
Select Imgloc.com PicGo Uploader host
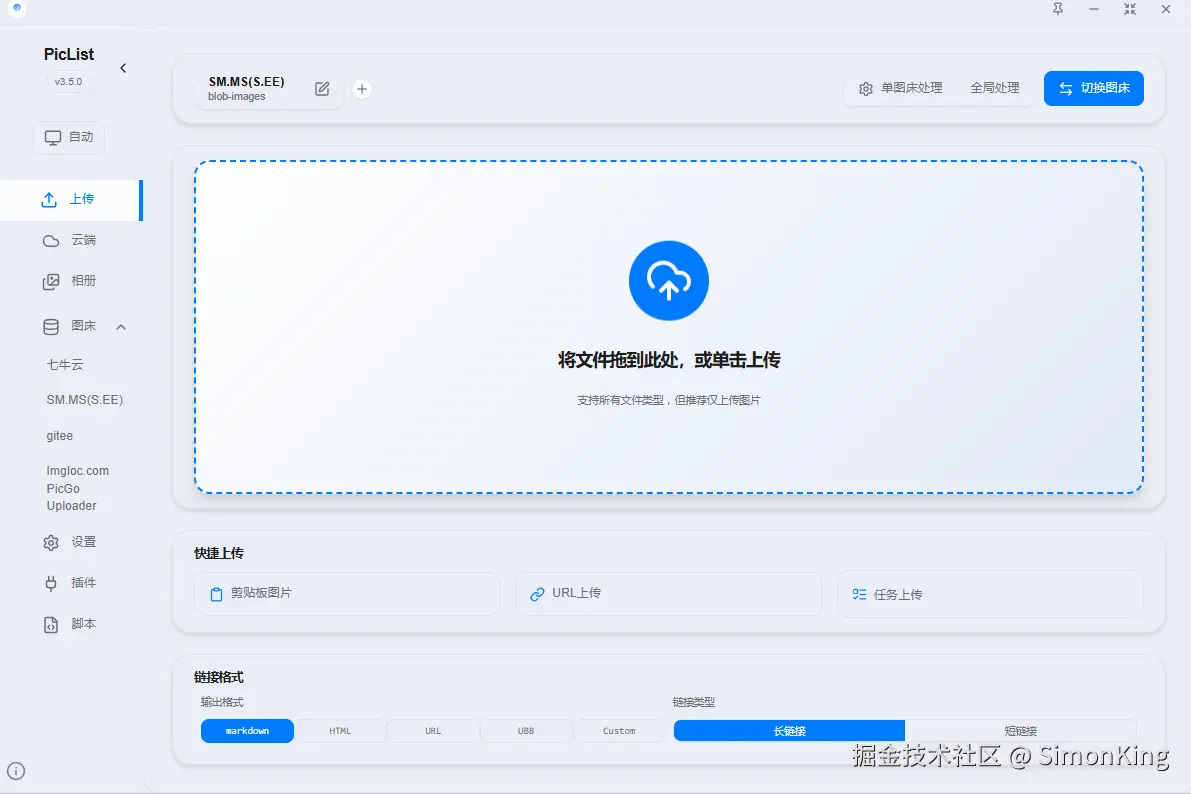[x=77, y=489]
